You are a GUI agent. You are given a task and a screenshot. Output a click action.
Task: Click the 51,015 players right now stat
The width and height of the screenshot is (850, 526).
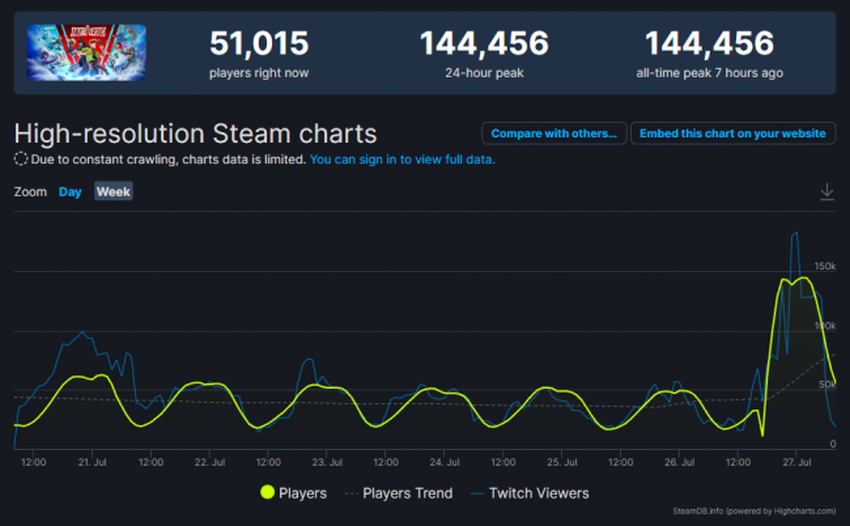[x=259, y=45]
